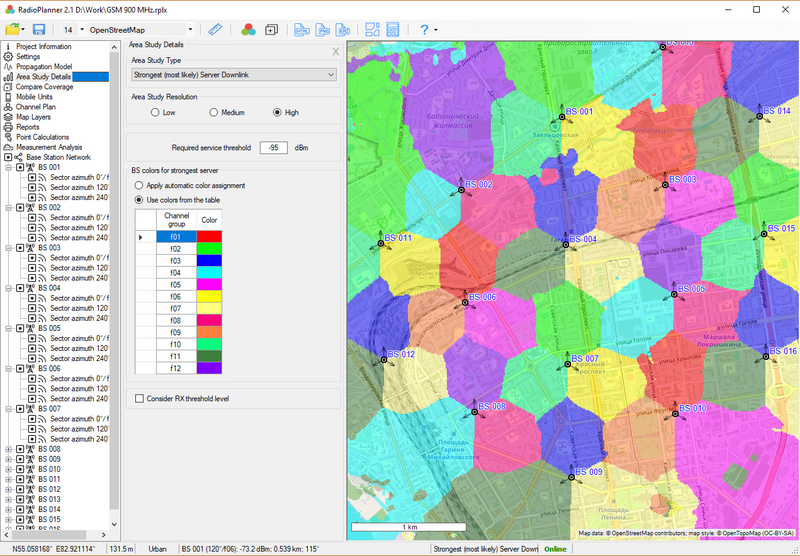Open Measurement Analysis in the sidebar
This screenshot has width=800, height=556.
point(49,147)
